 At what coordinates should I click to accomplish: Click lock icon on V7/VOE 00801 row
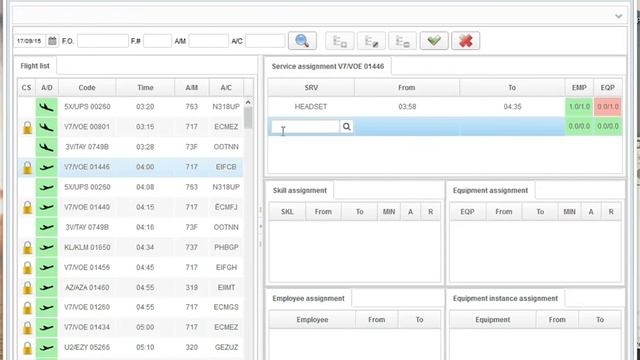tap(27, 127)
